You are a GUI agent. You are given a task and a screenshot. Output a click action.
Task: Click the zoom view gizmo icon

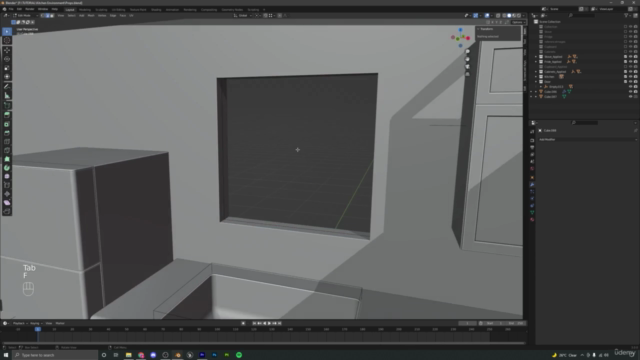(x=467, y=51)
